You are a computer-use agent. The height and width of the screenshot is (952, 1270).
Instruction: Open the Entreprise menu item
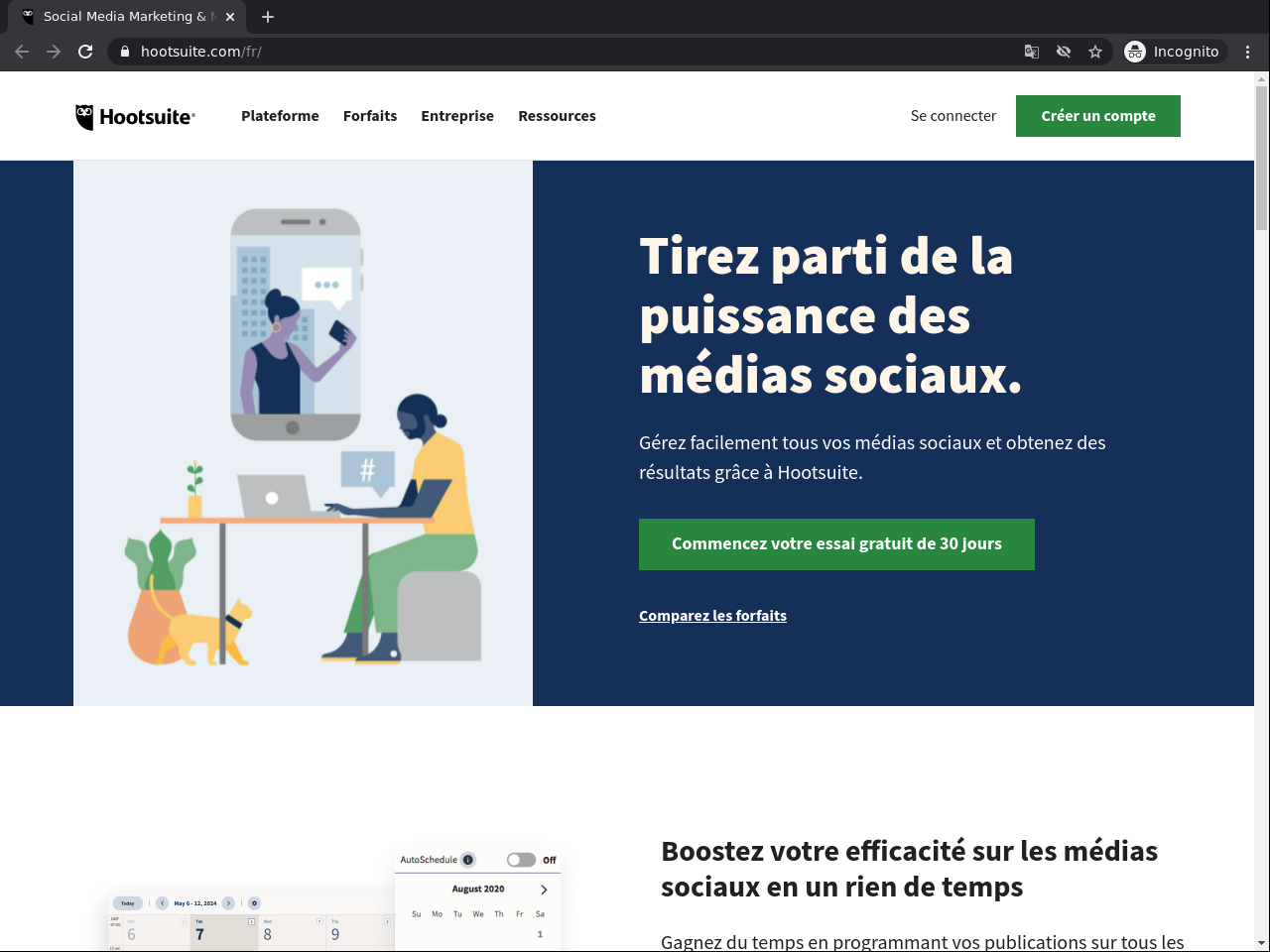[457, 116]
